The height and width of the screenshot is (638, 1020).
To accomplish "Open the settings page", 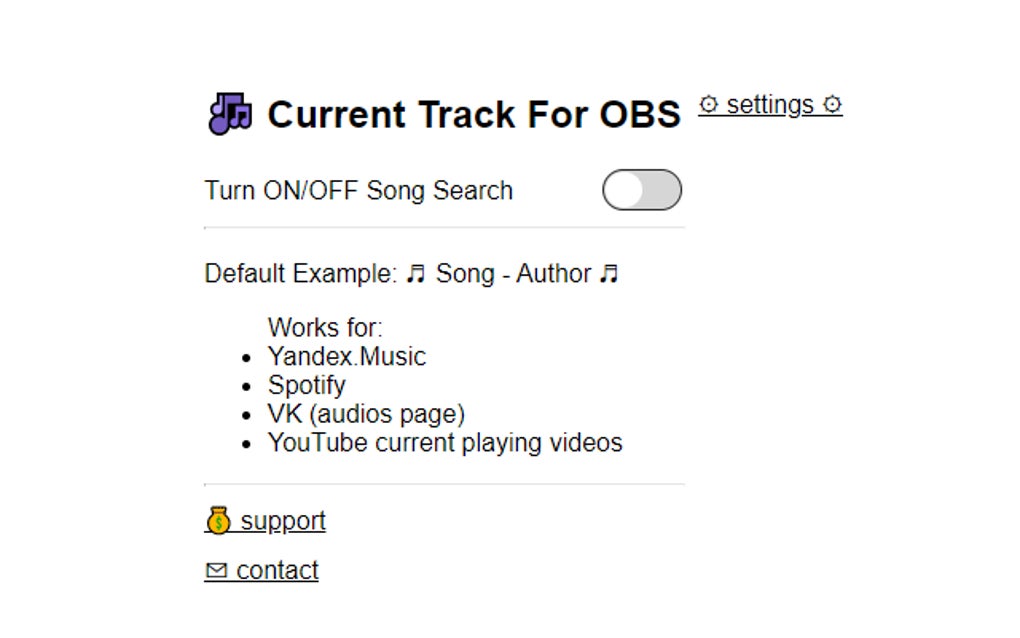I will 771,104.
